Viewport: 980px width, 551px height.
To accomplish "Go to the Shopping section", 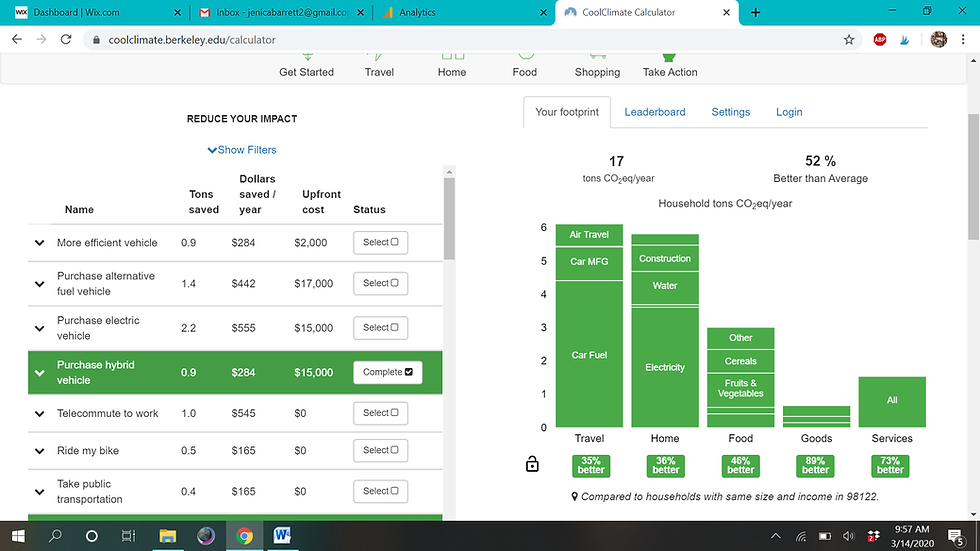I will point(598,67).
